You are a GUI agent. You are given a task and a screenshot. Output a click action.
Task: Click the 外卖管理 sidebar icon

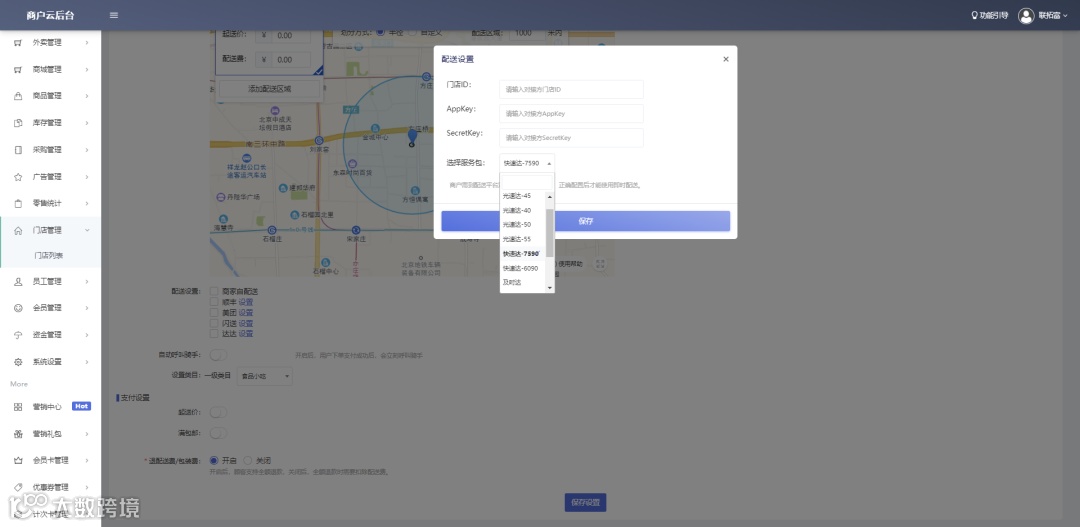tap(18, 43)
